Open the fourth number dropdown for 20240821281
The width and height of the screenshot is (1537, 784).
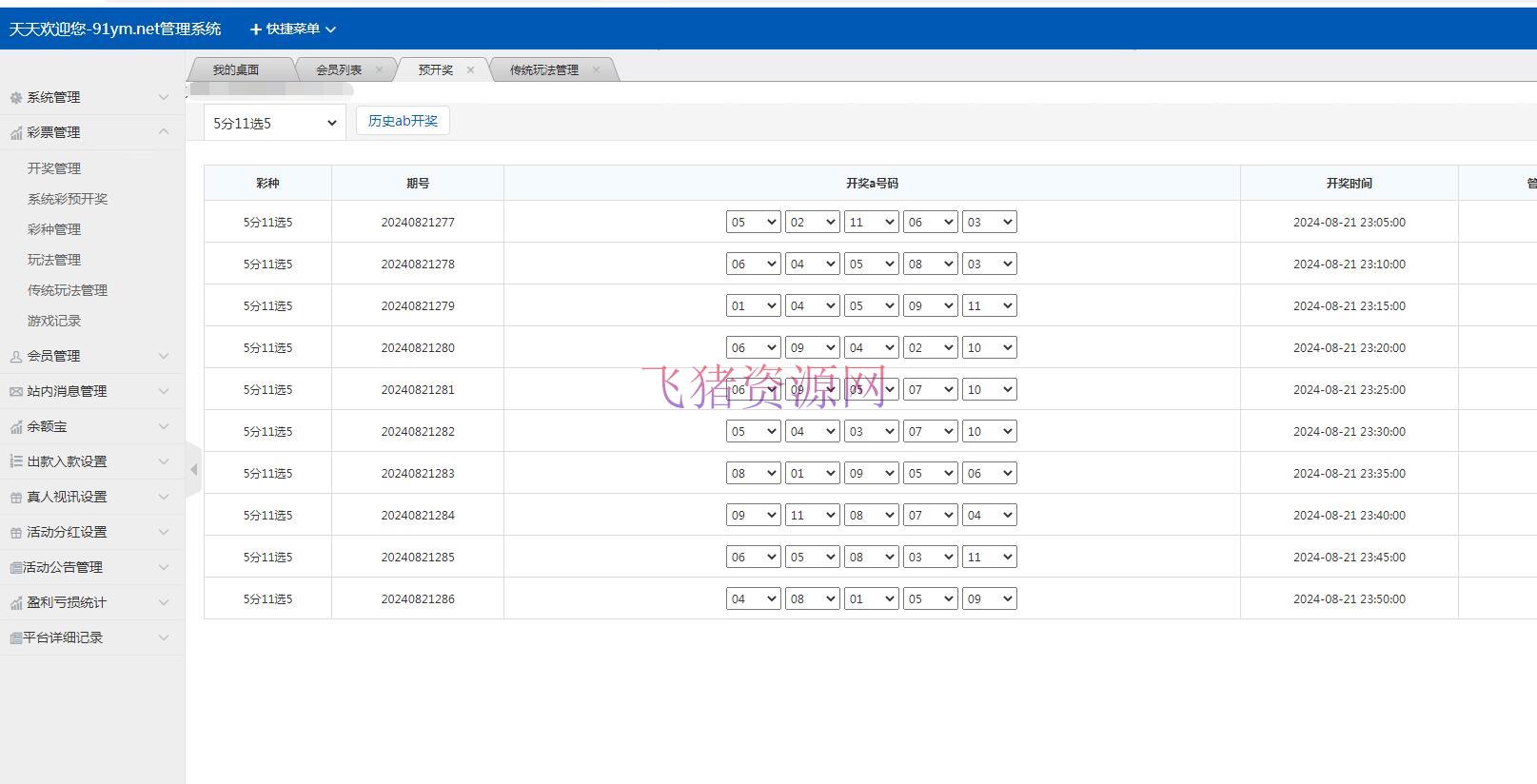[x=930, y=389]
